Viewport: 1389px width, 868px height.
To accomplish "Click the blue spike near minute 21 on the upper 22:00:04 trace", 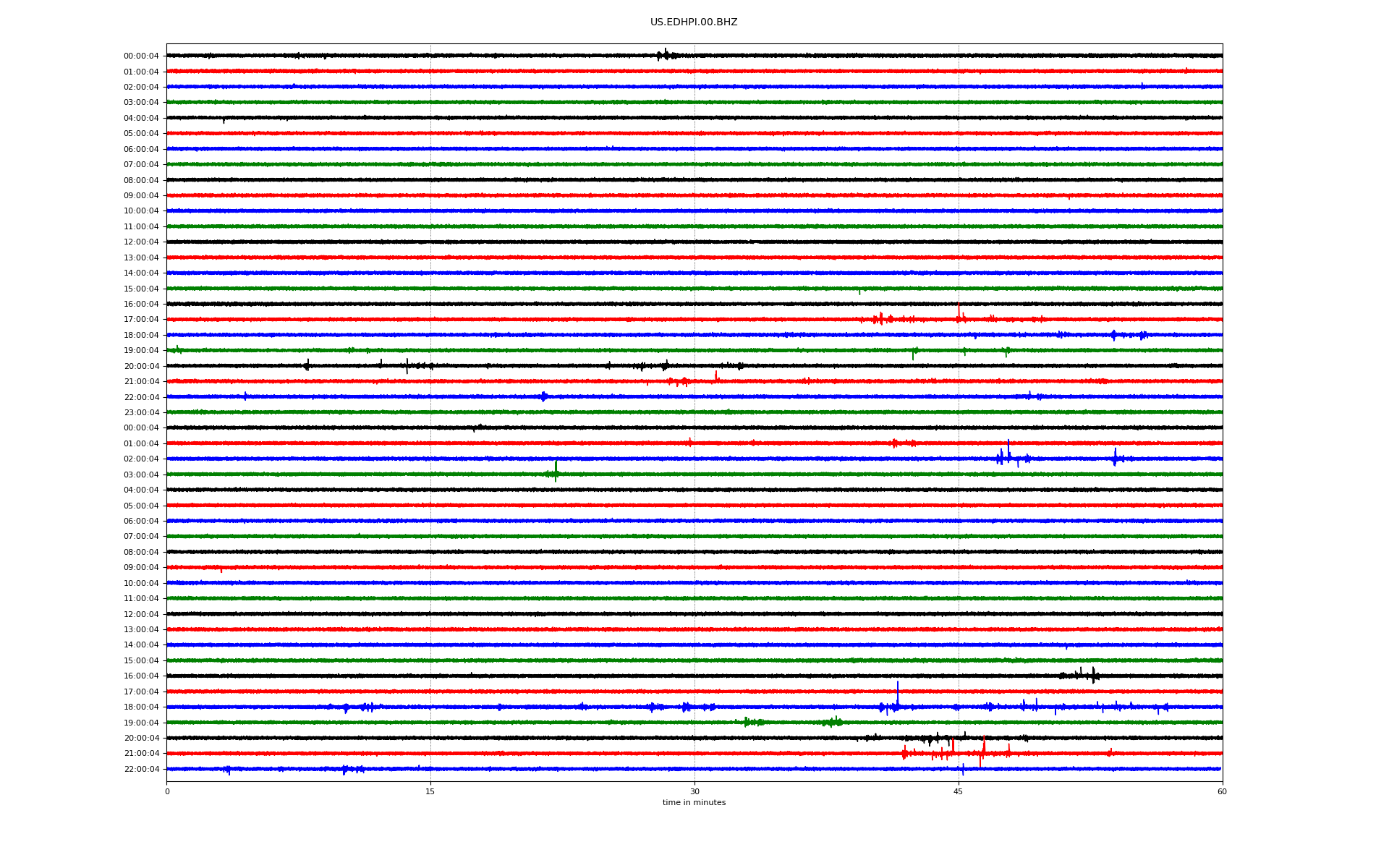I will point(544,396).
